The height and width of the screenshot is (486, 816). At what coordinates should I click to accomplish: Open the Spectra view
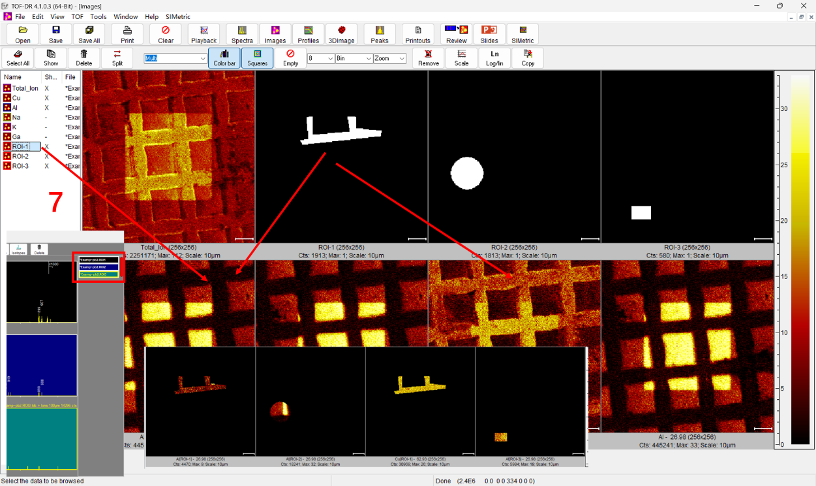[x=242, y=35]
